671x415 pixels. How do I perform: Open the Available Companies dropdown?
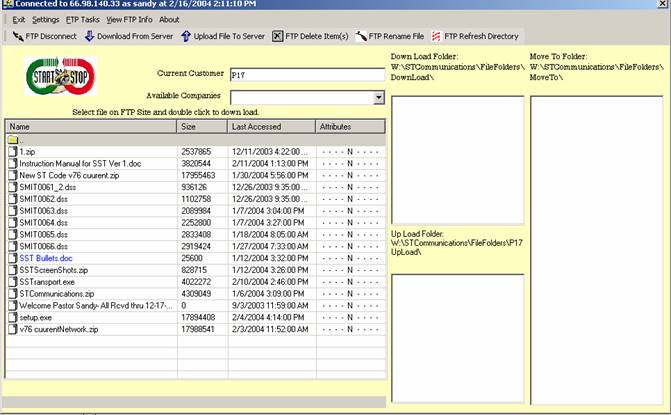(x=379, y=97)
